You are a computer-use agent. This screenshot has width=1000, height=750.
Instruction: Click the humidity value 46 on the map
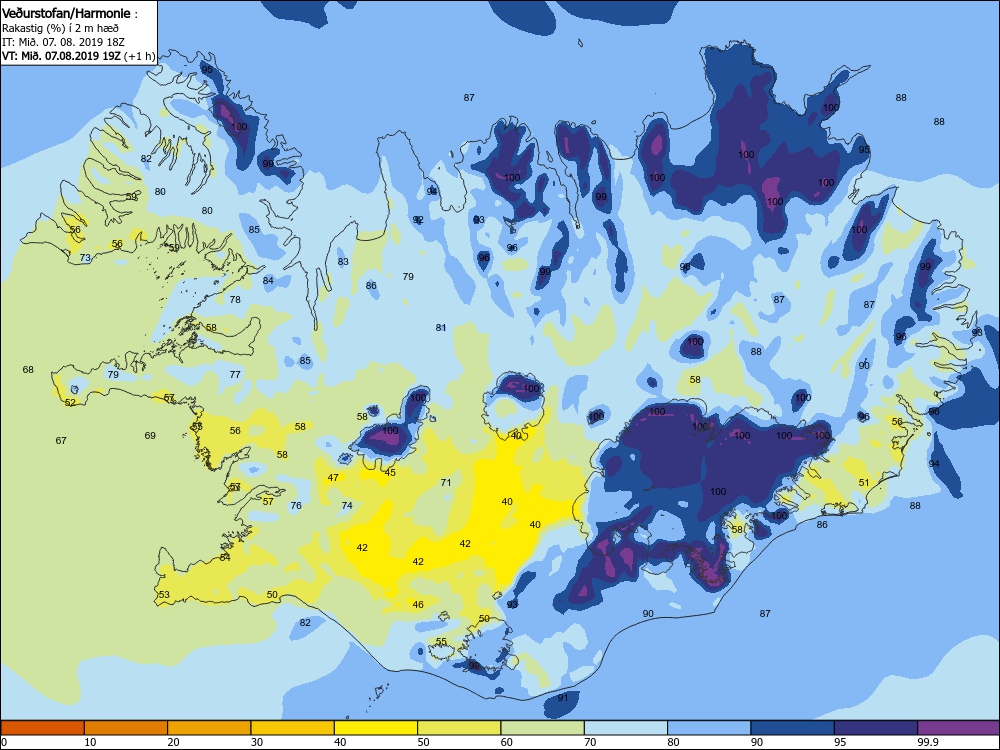[418, 605]
